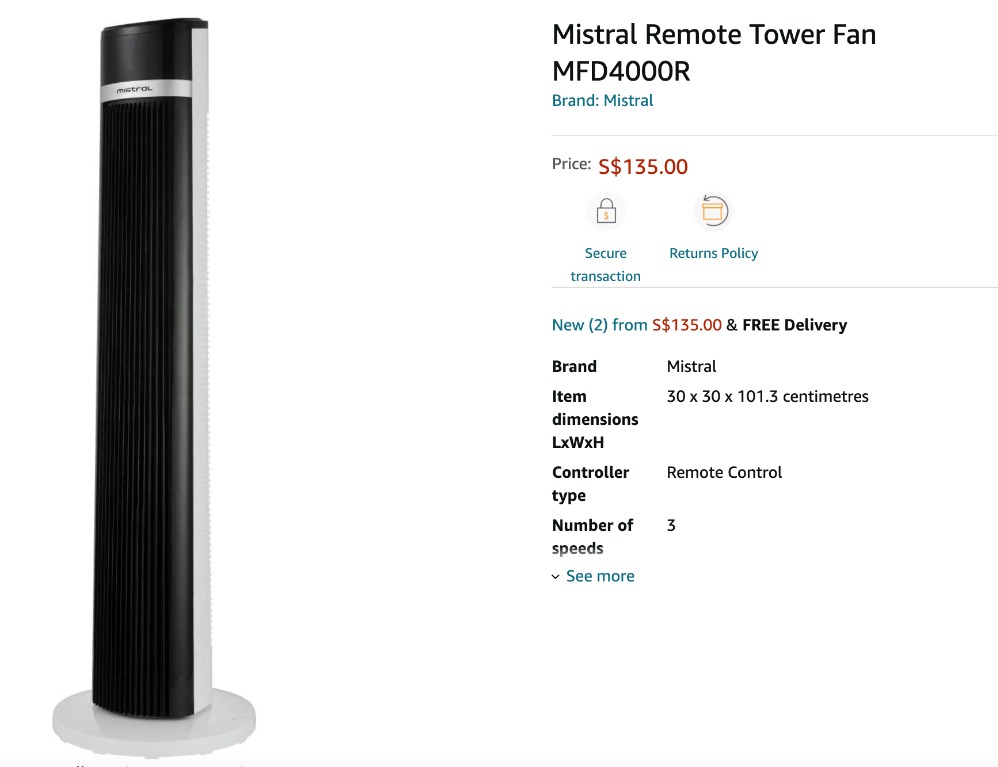Click the chevron beside See more

coord(556,576)
